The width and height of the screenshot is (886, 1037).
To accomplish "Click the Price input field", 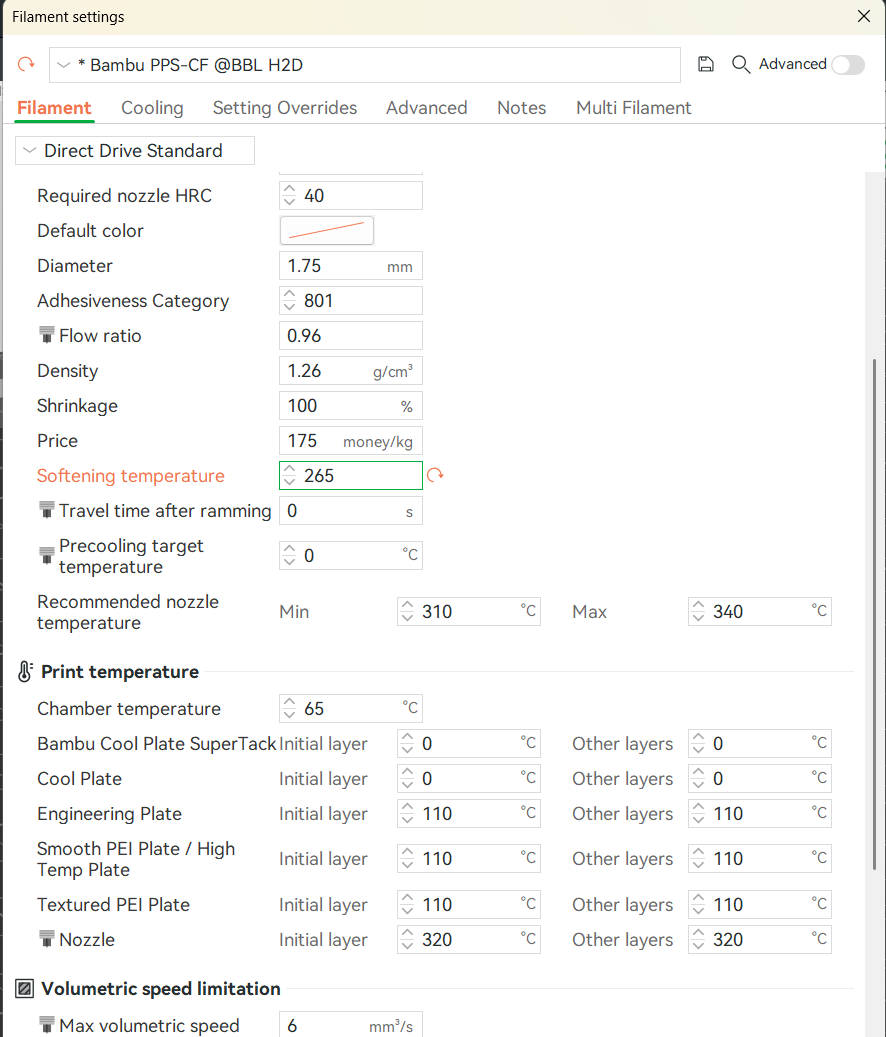I will point(350,441).
